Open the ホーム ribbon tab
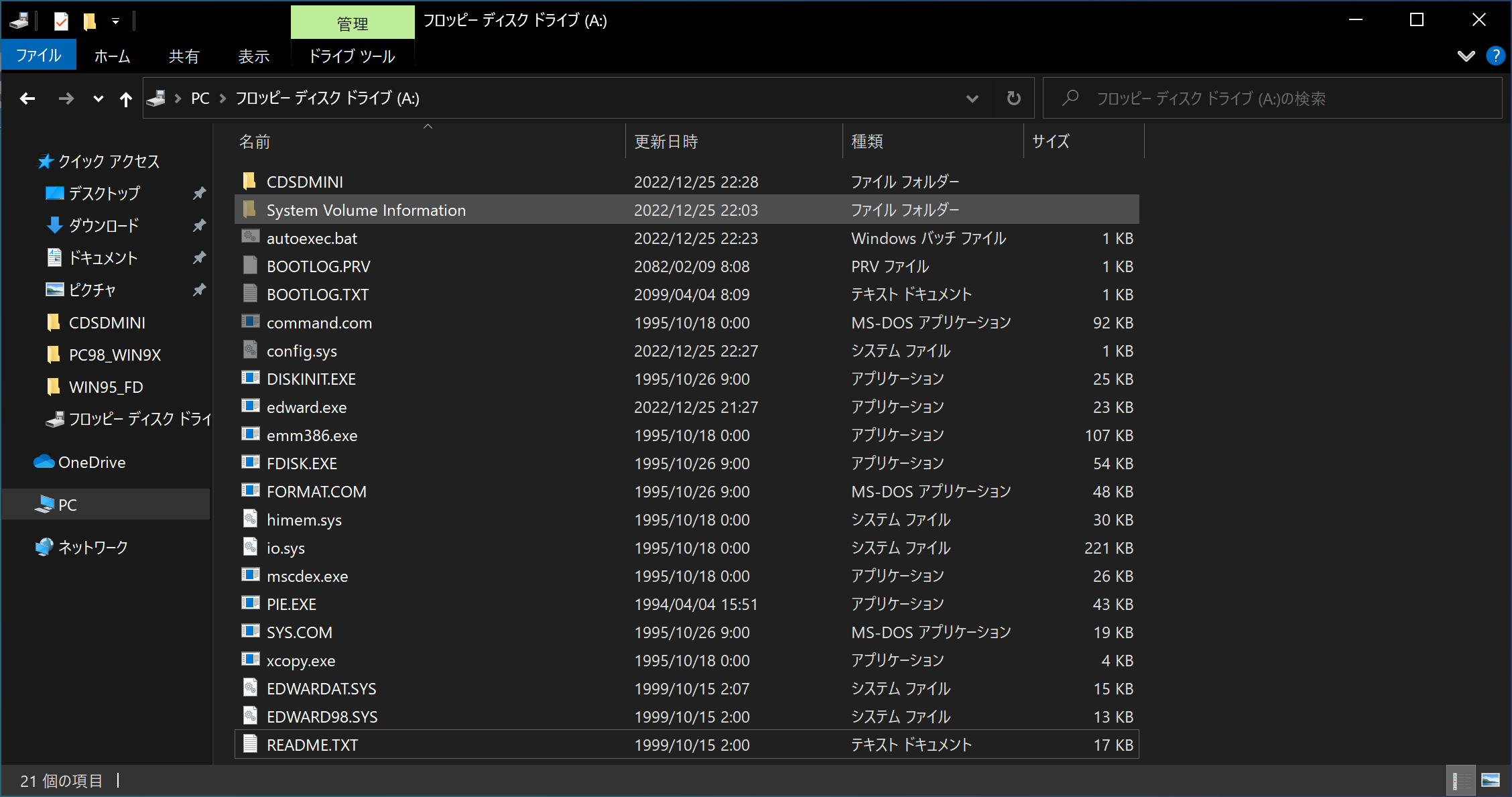This screenshot has height=797, width=1512. [112, 56]
